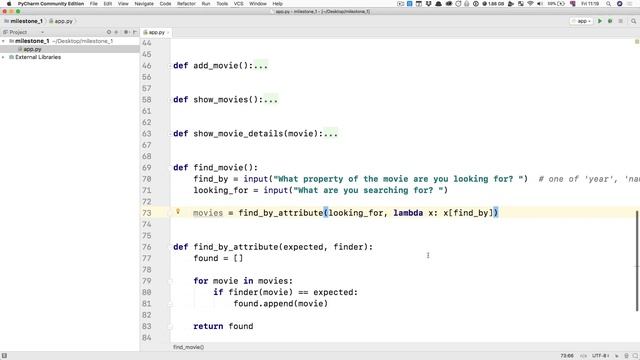Expand the folded show_movie_details function body
This screenshot has height=360, width=640.
(x=331, y=133)
